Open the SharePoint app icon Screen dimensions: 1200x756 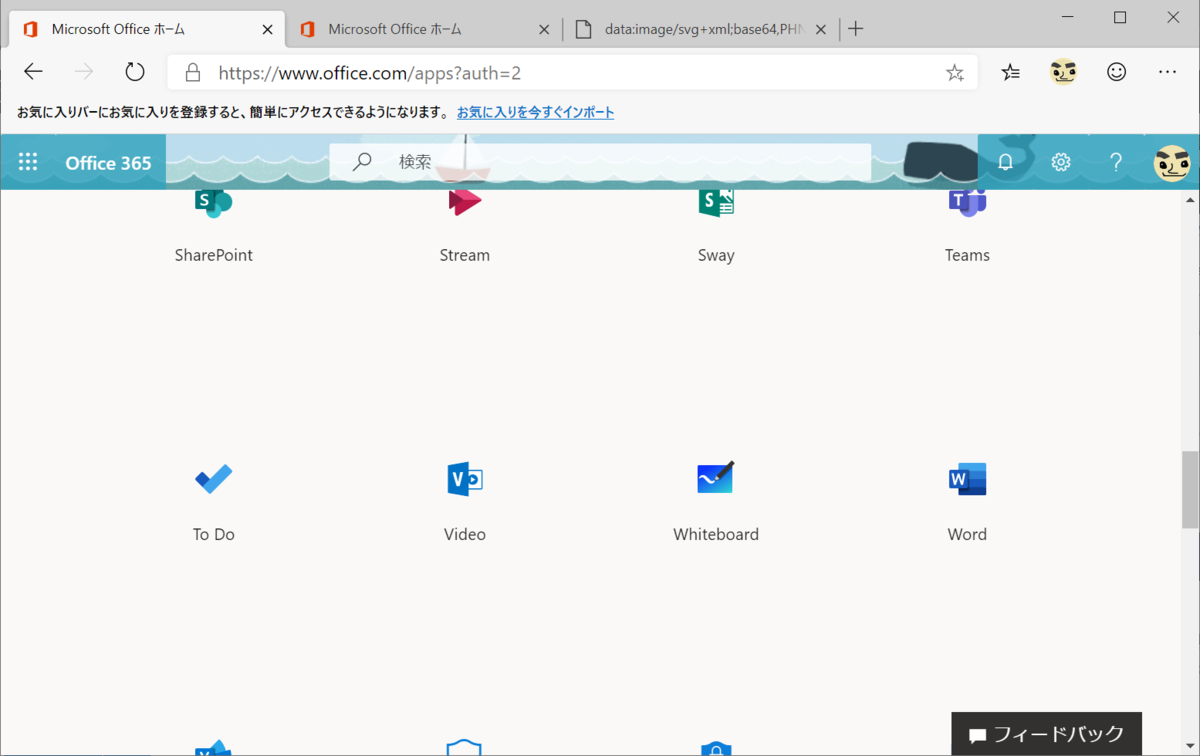pos(213,204)
